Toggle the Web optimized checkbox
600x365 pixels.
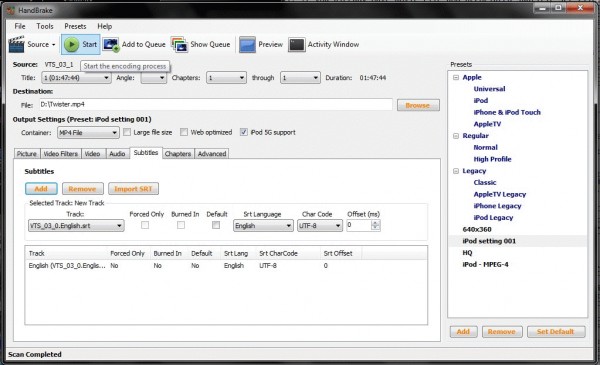[184, 132]
